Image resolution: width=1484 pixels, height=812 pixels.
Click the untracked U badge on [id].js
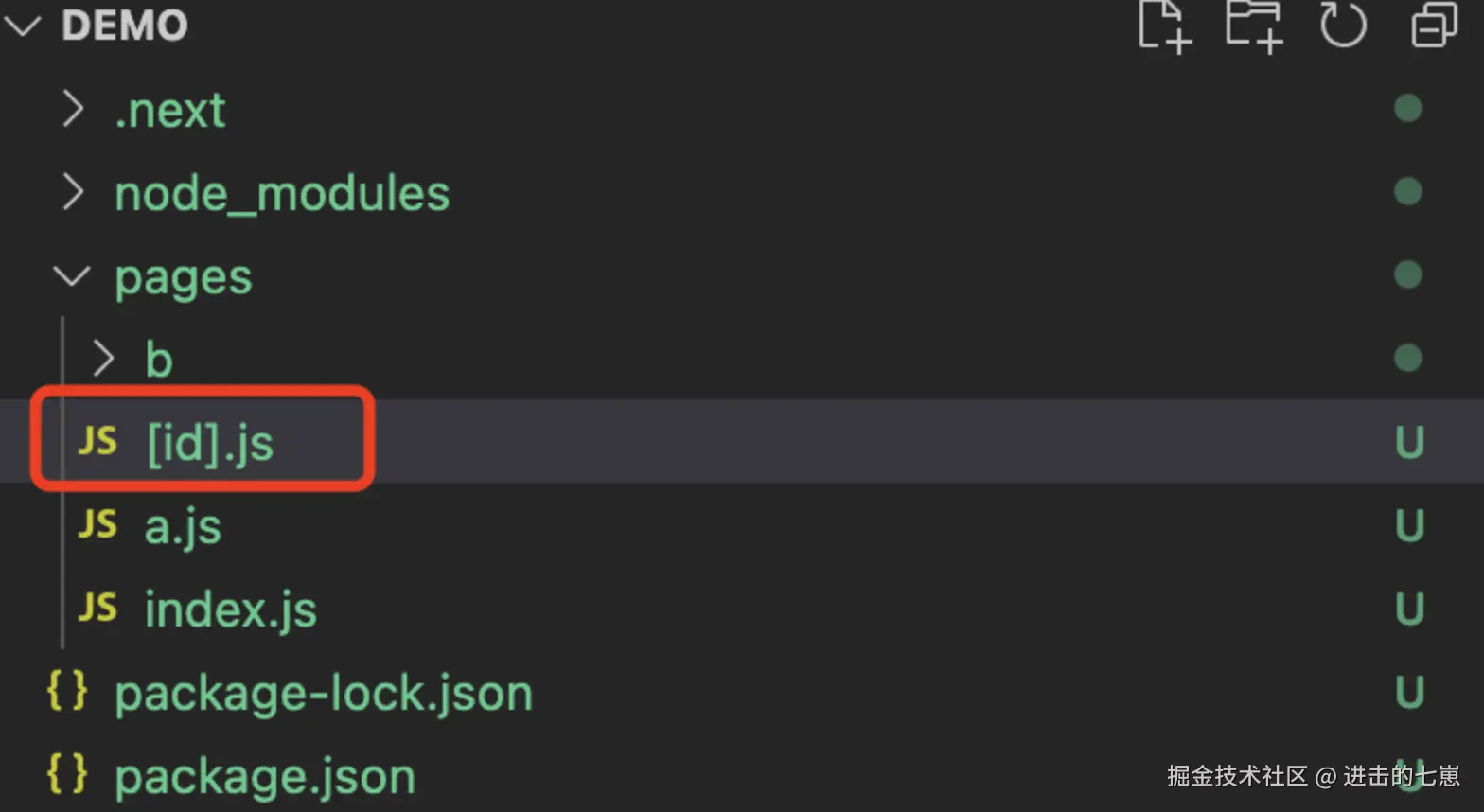pos(1409,443)
